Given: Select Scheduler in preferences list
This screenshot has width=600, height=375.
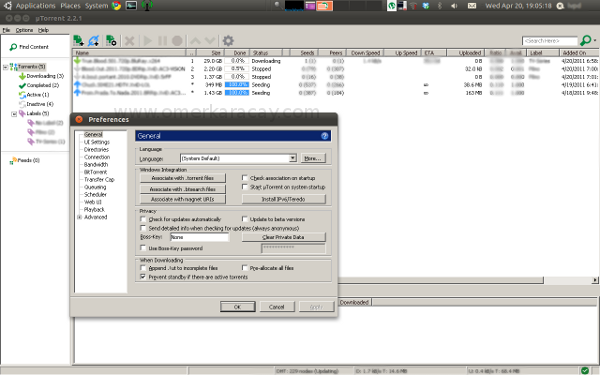Looking at the screenshot, I should [95, 194].
